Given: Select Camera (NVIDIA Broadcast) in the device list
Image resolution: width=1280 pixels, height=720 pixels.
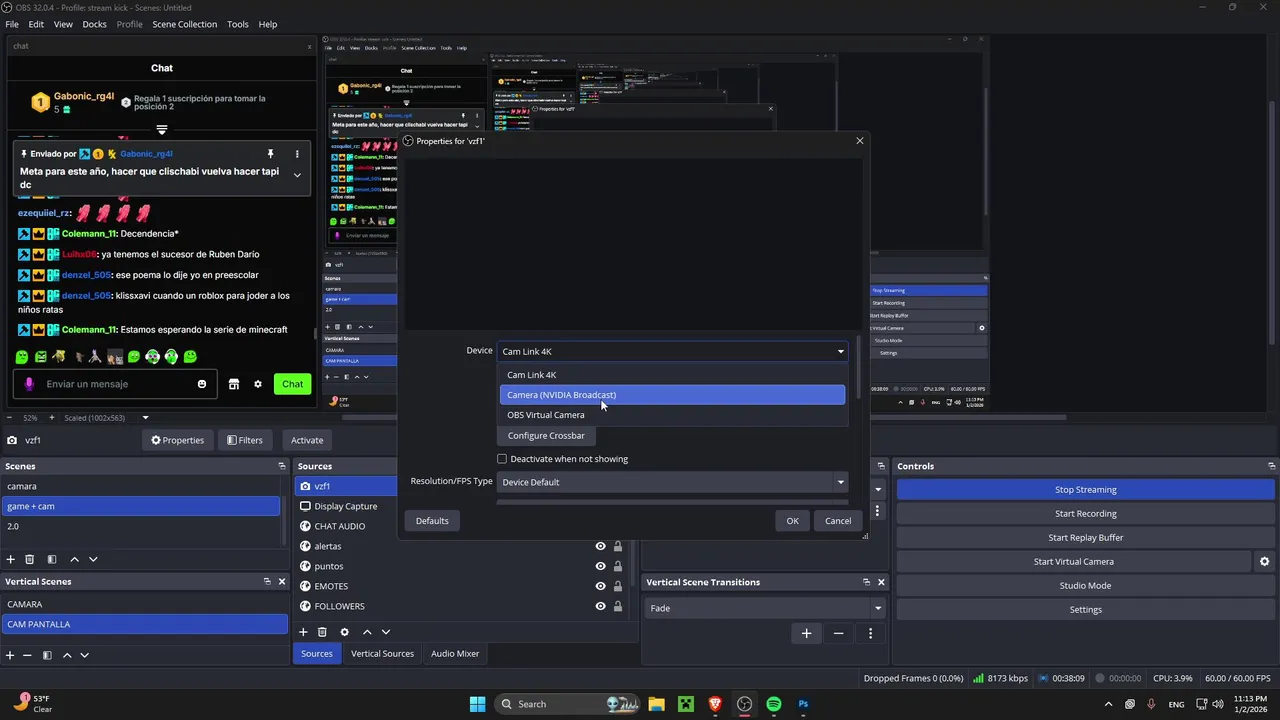Looking at the screenshot, I should (x=672, y=395).
